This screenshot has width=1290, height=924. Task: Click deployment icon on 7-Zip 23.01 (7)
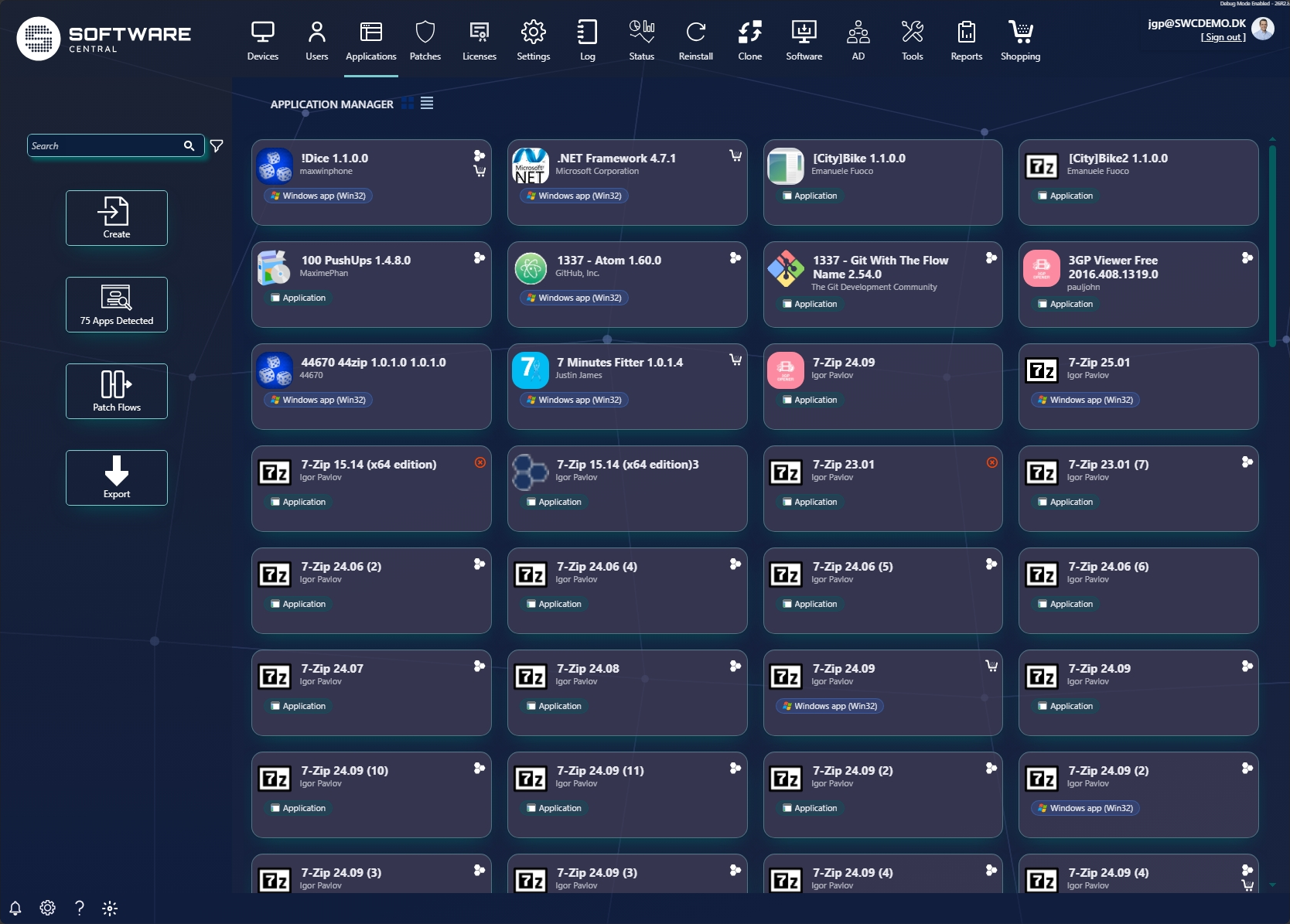click(x=1247, y=462)
